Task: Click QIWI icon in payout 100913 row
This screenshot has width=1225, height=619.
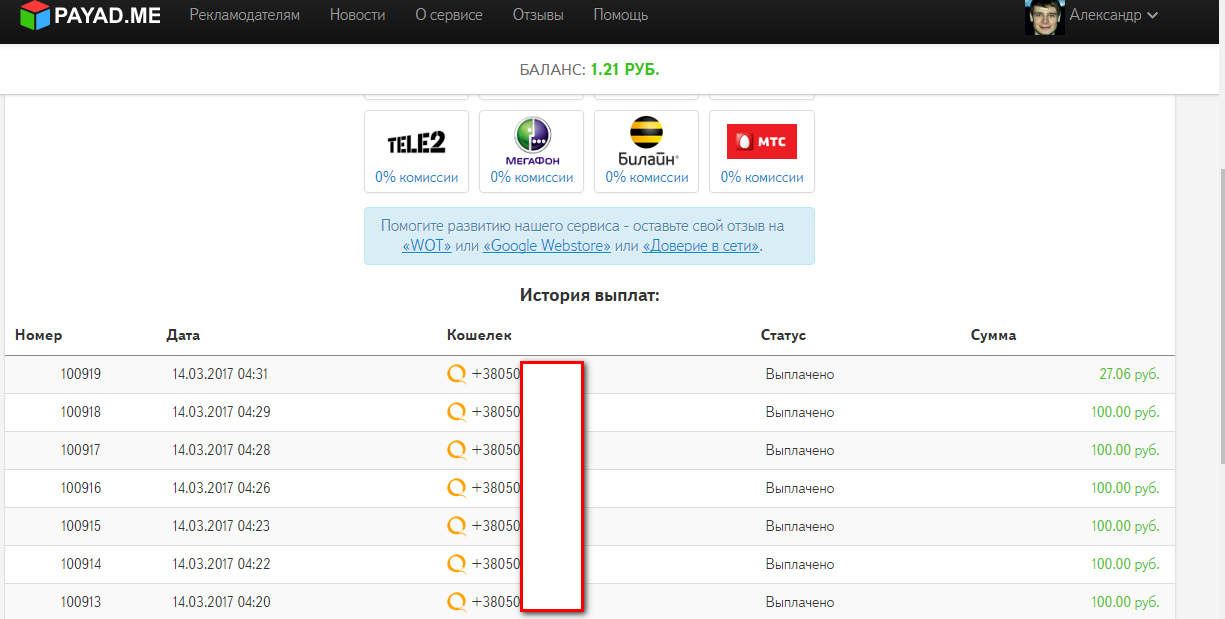Action: click(x=457, y=602)
